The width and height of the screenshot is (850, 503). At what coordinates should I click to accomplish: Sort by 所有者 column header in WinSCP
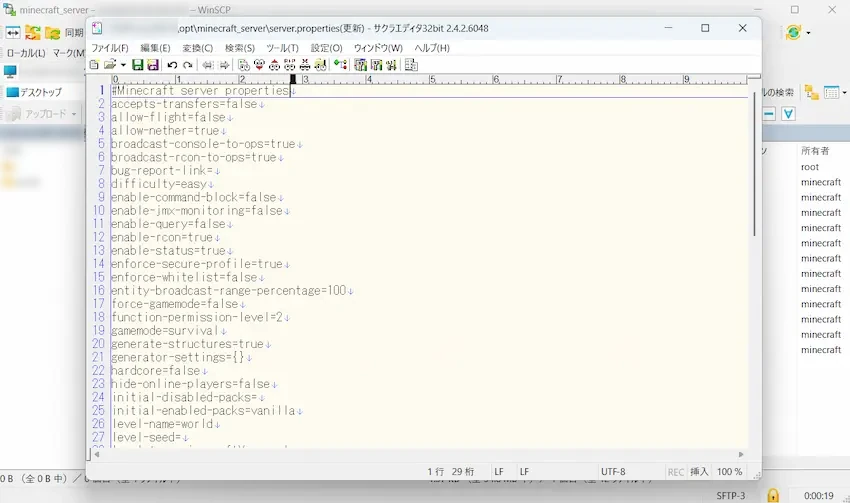(815, 151)
